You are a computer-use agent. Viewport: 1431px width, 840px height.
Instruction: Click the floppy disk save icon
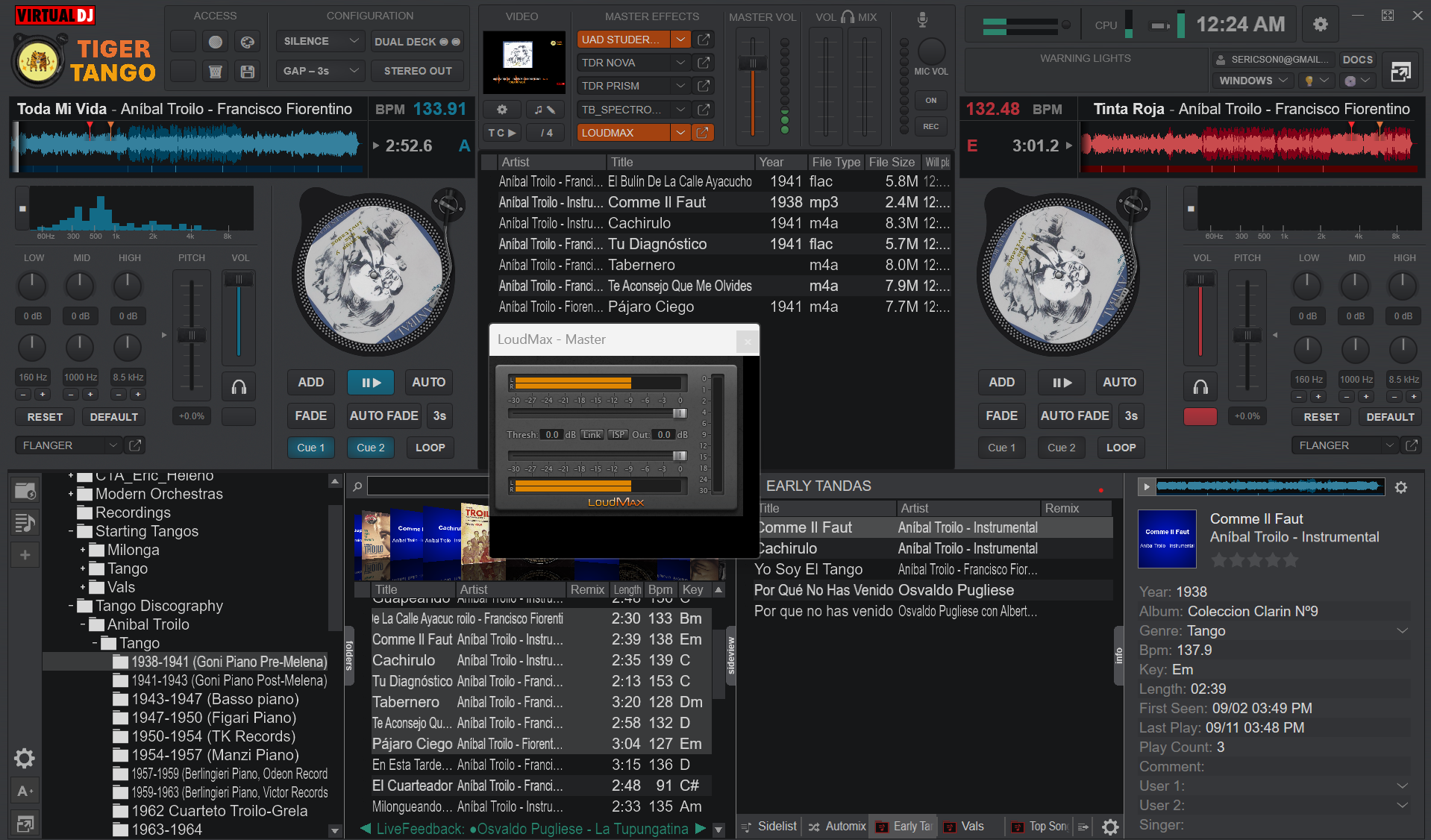(248, 72)
